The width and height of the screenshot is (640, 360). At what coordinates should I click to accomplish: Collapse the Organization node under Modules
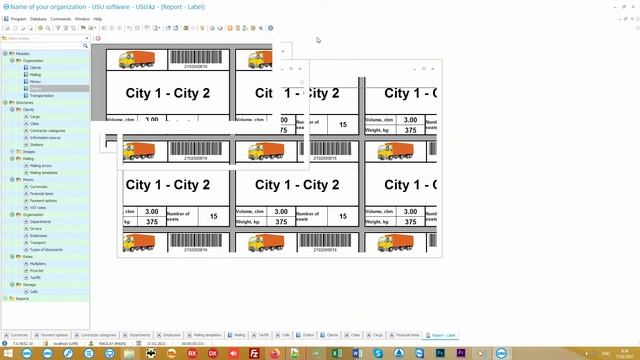point(12,60)
